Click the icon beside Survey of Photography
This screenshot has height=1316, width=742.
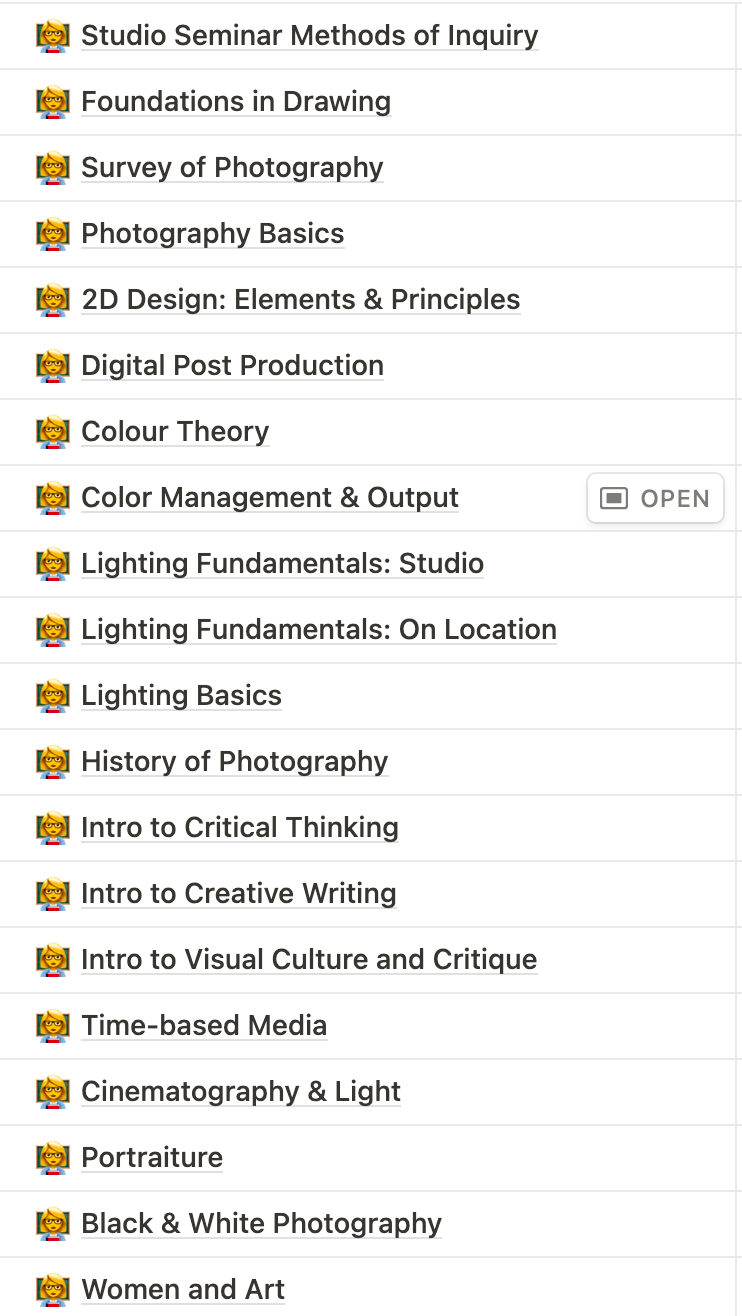pos(52,168)
